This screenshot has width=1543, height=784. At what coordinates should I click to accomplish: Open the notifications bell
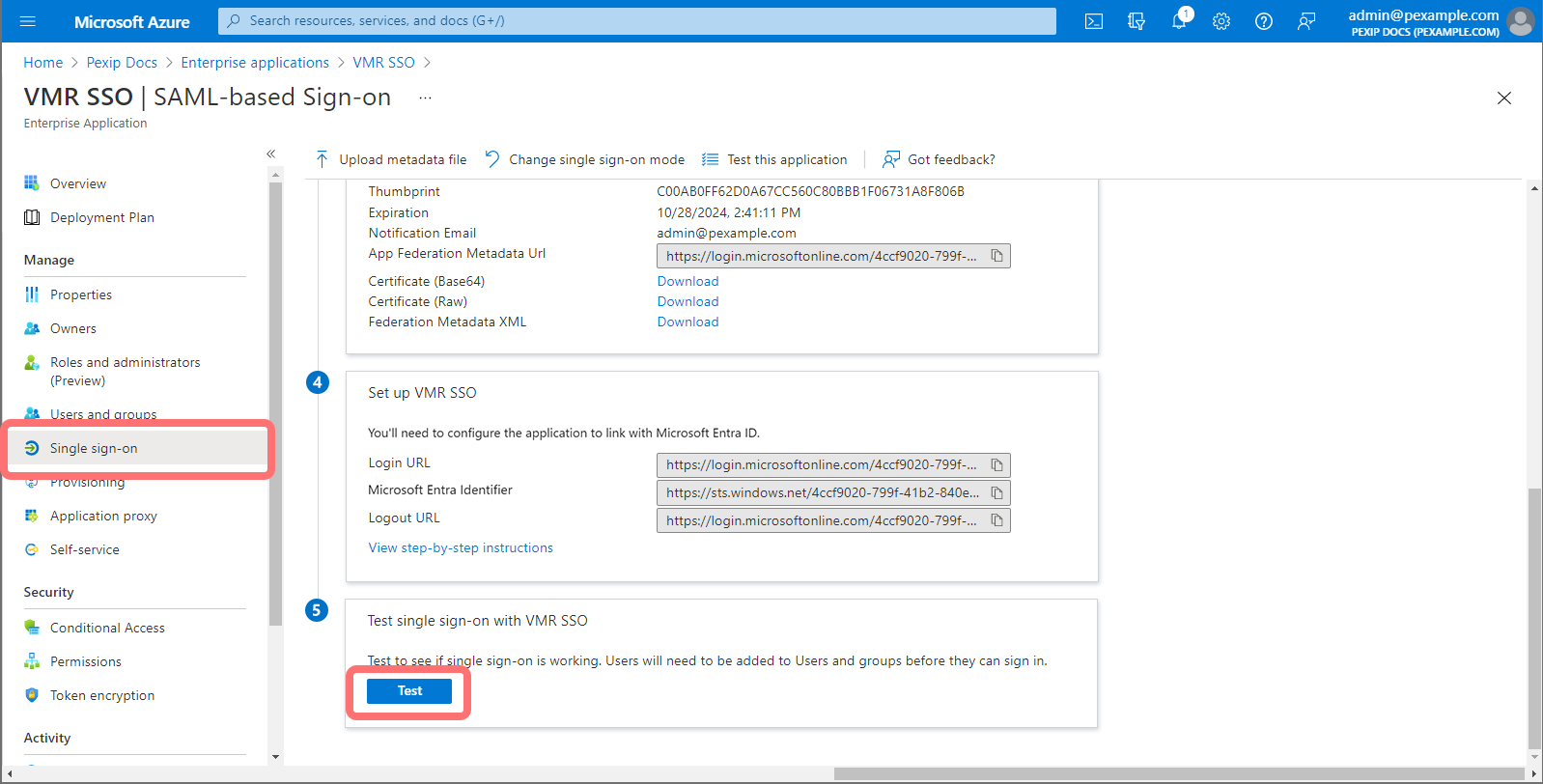click(x=1179, y=21)
